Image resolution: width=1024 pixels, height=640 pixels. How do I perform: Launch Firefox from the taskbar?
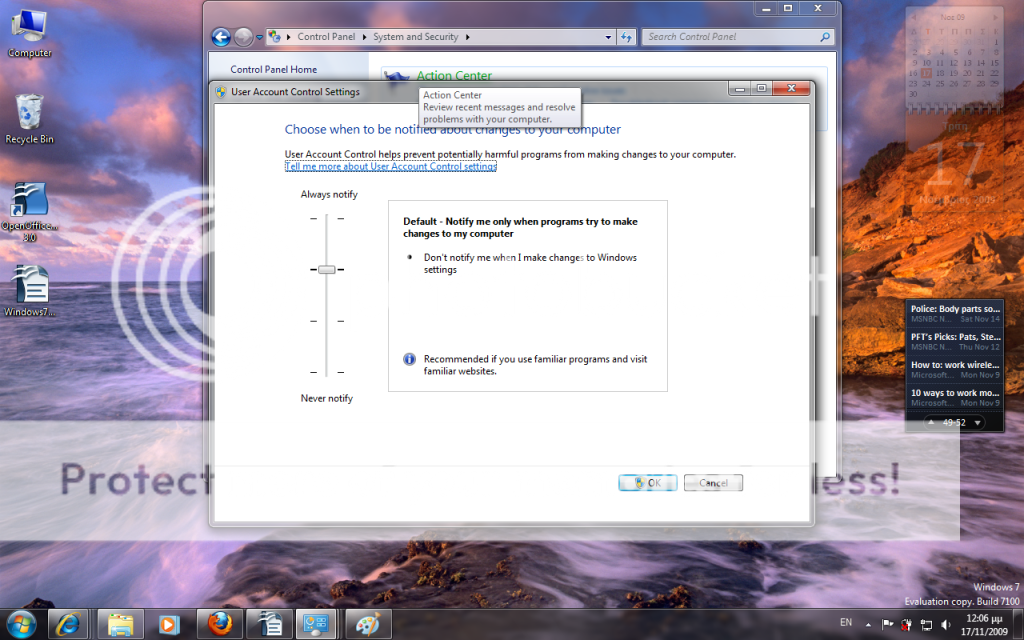[x=220, y=624]
